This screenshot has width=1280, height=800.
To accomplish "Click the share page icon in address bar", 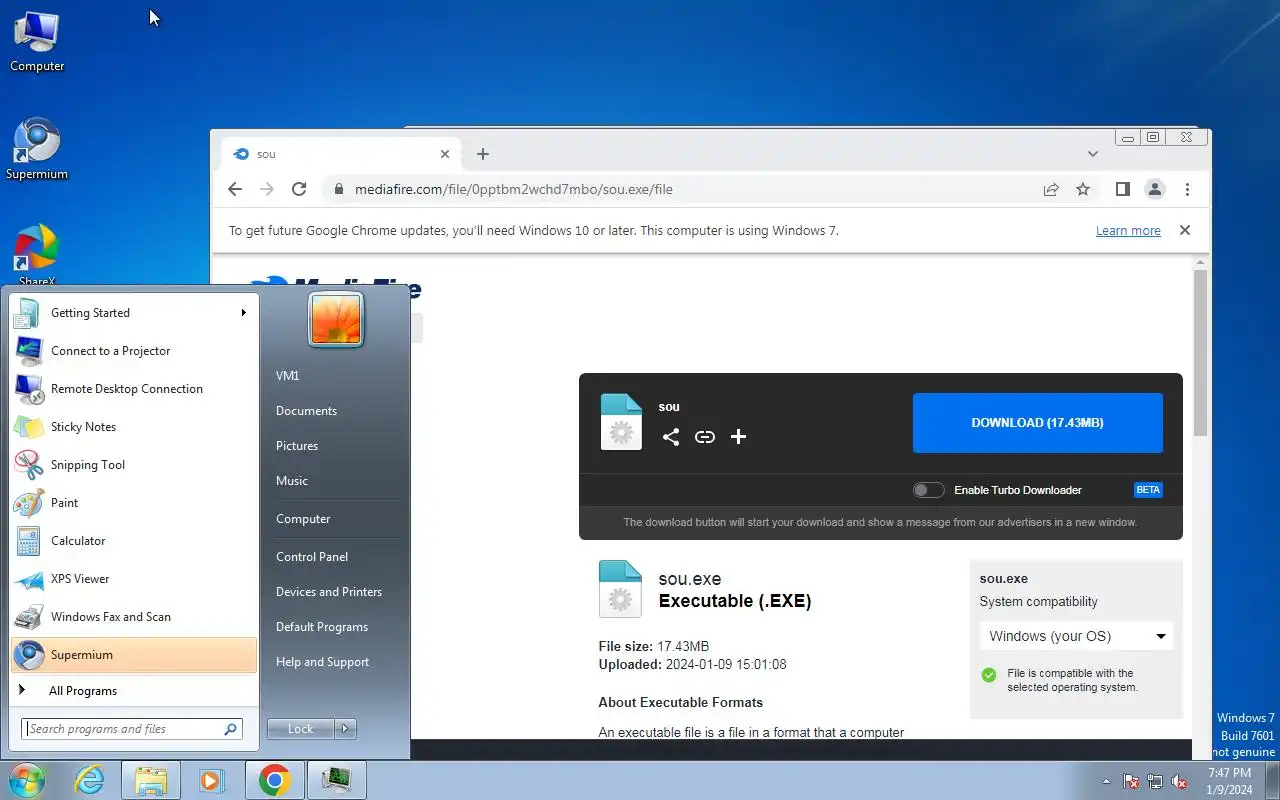I will [x=1051, y=189].
